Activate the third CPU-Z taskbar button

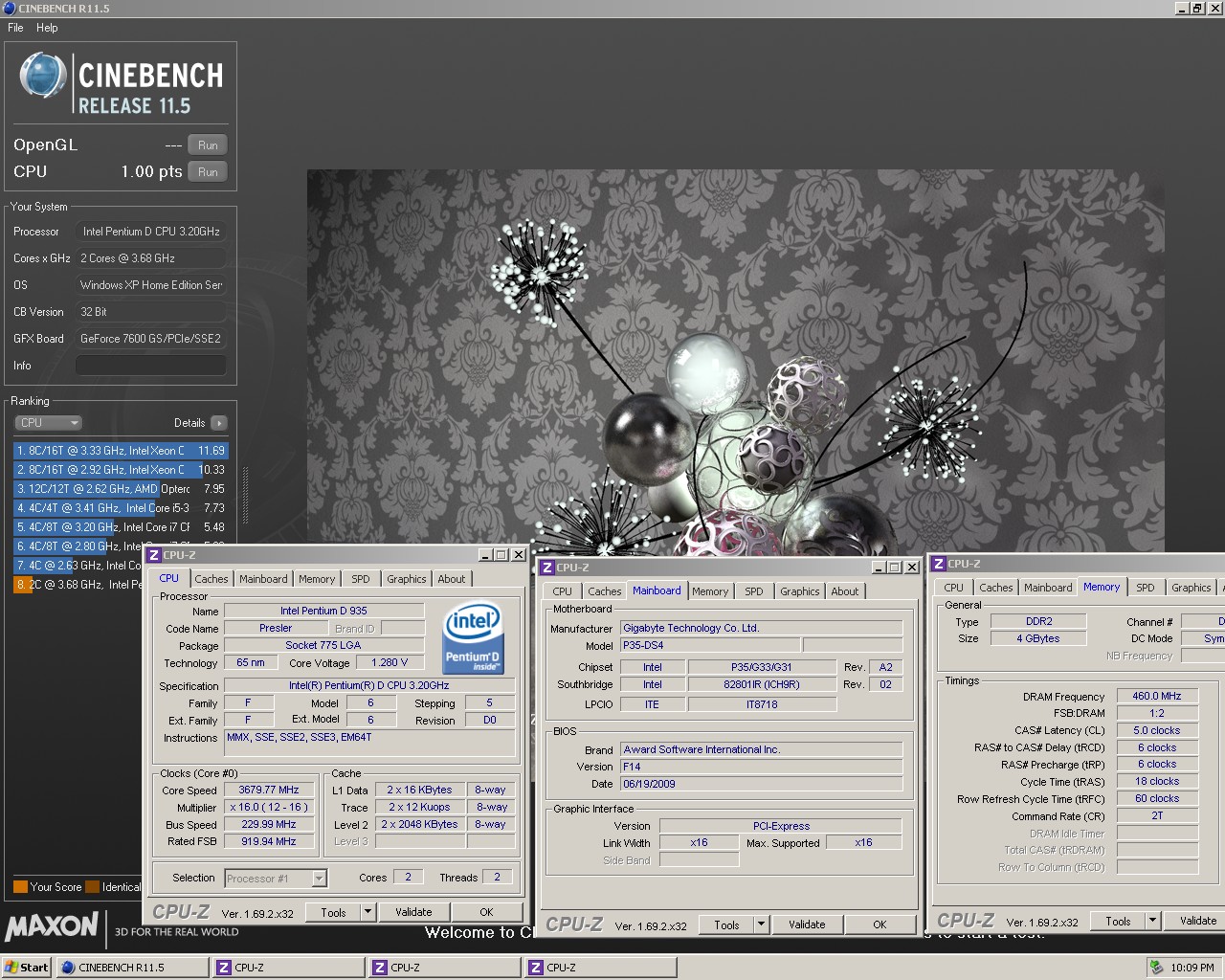(600, 968)
